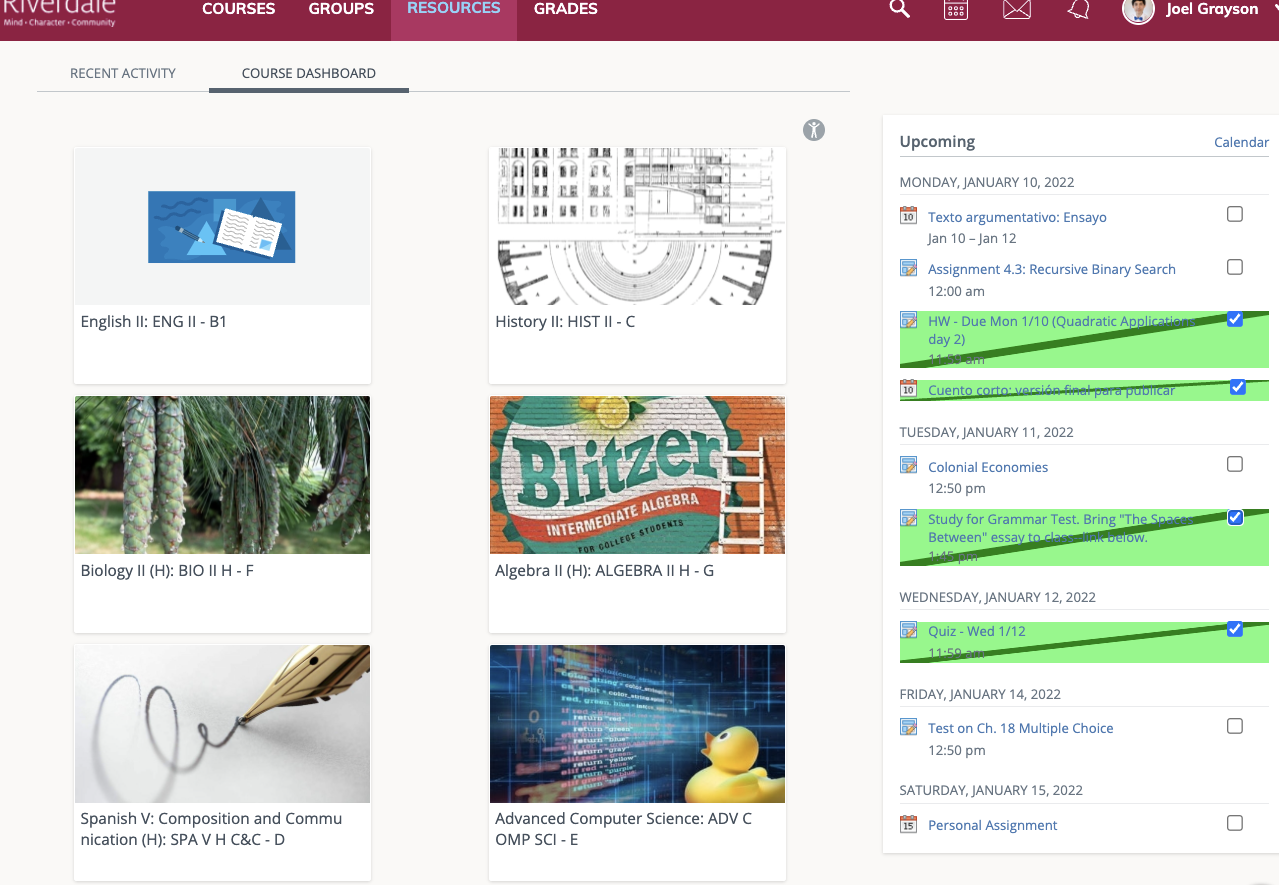Open the search magnifier icon

900,9
